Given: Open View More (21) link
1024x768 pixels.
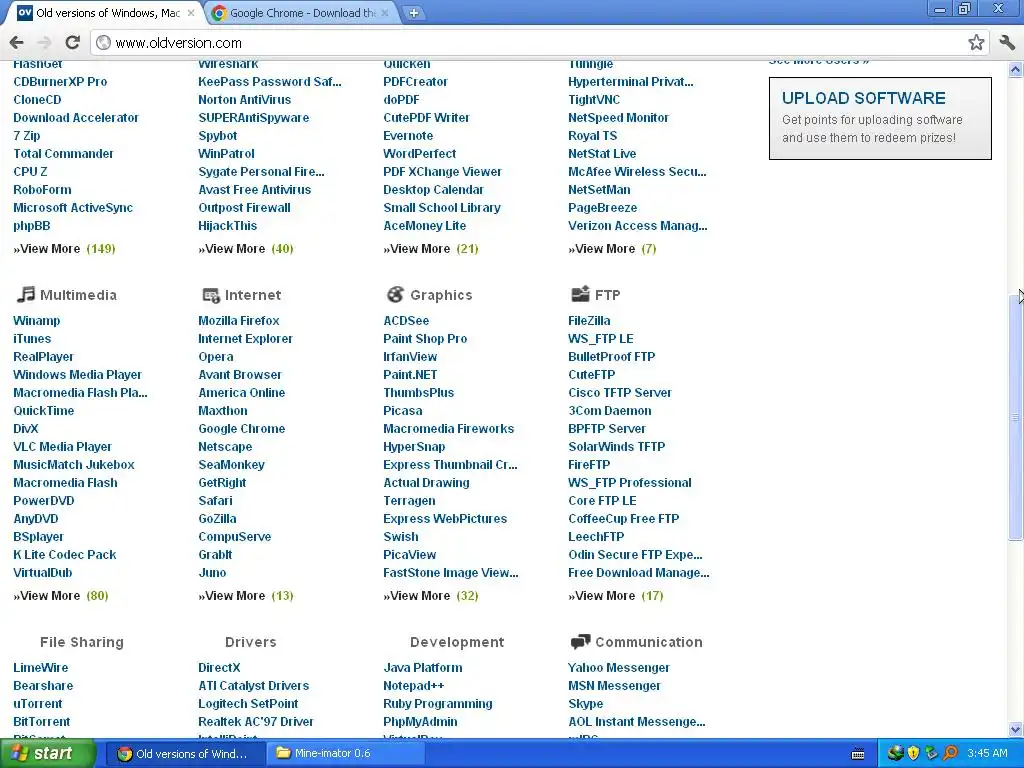Looking at the screenshot, I should pos(431,249).
